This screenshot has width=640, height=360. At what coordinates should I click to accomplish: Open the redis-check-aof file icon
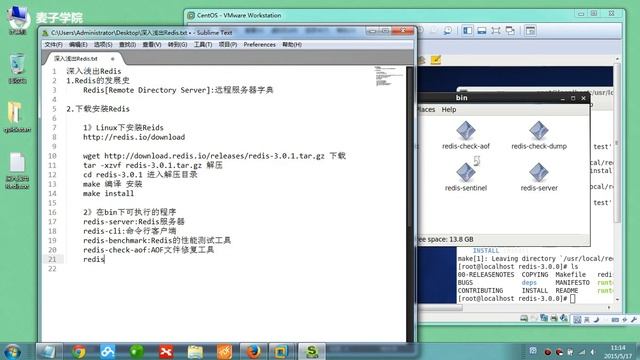(466, 131)
